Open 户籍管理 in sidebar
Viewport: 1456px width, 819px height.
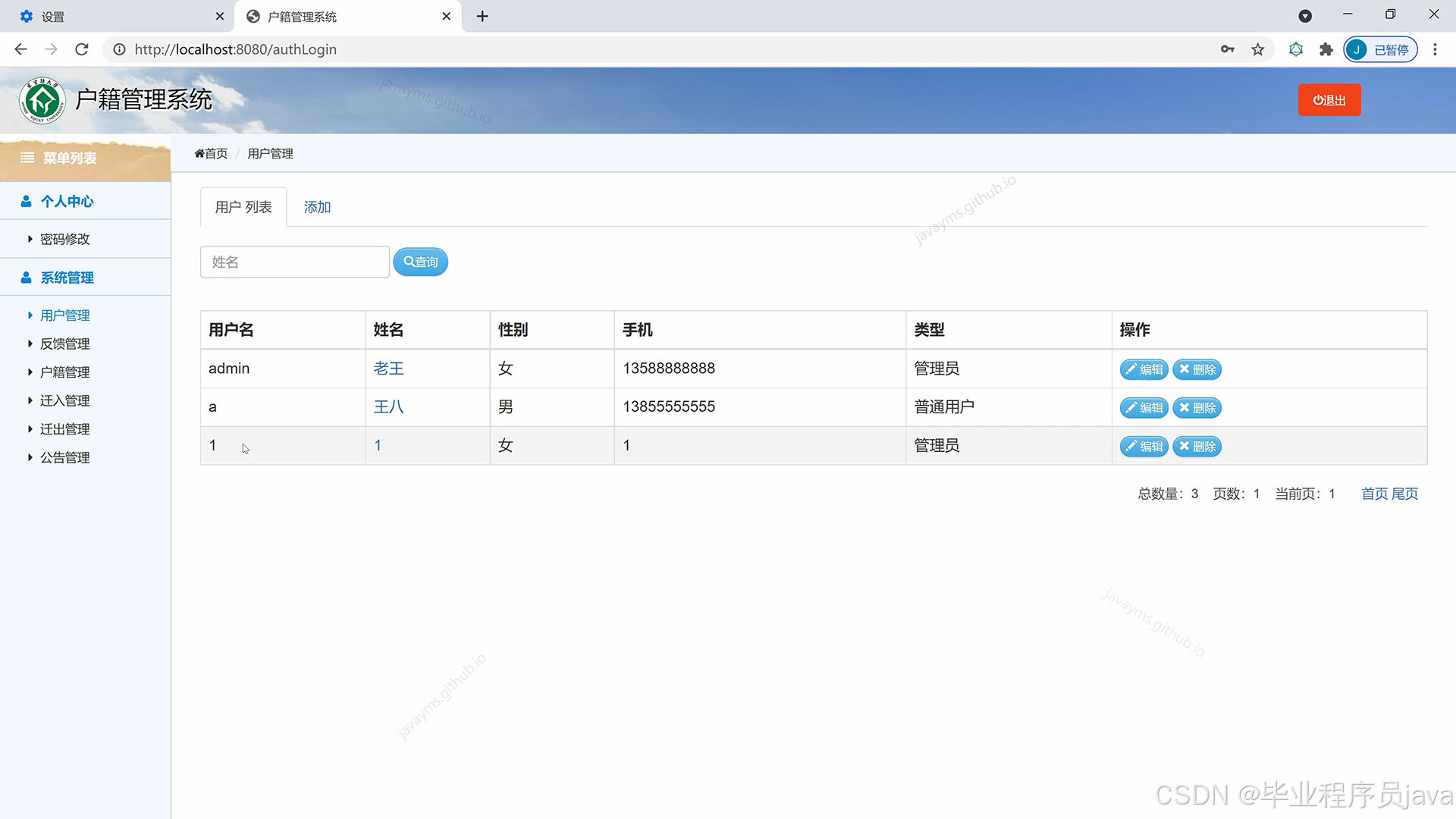pyautogui.click(x=64, y=372)
